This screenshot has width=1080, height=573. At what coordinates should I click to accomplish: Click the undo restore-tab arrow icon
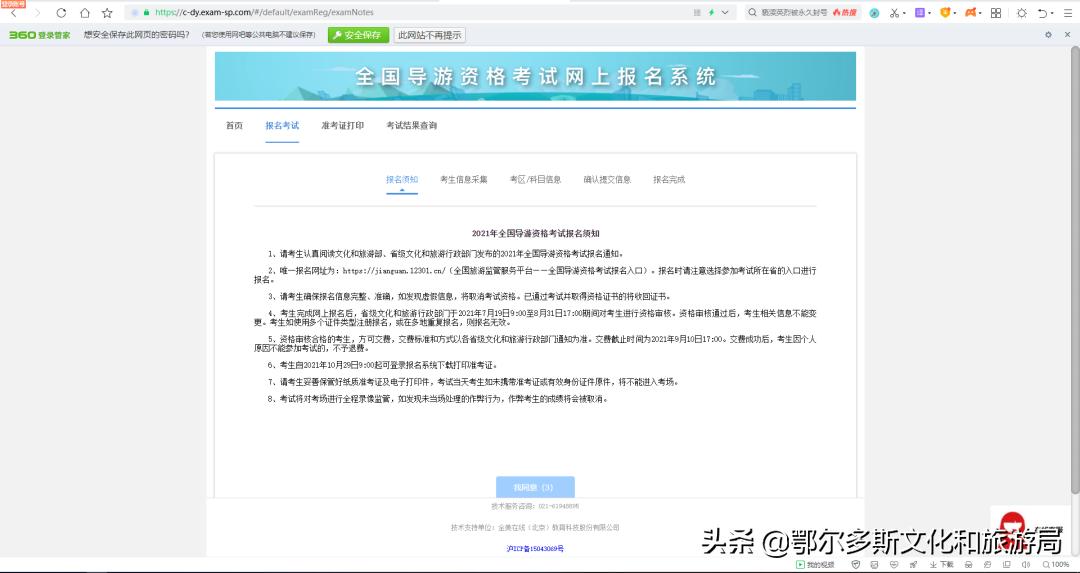[x=1043, y=13]
